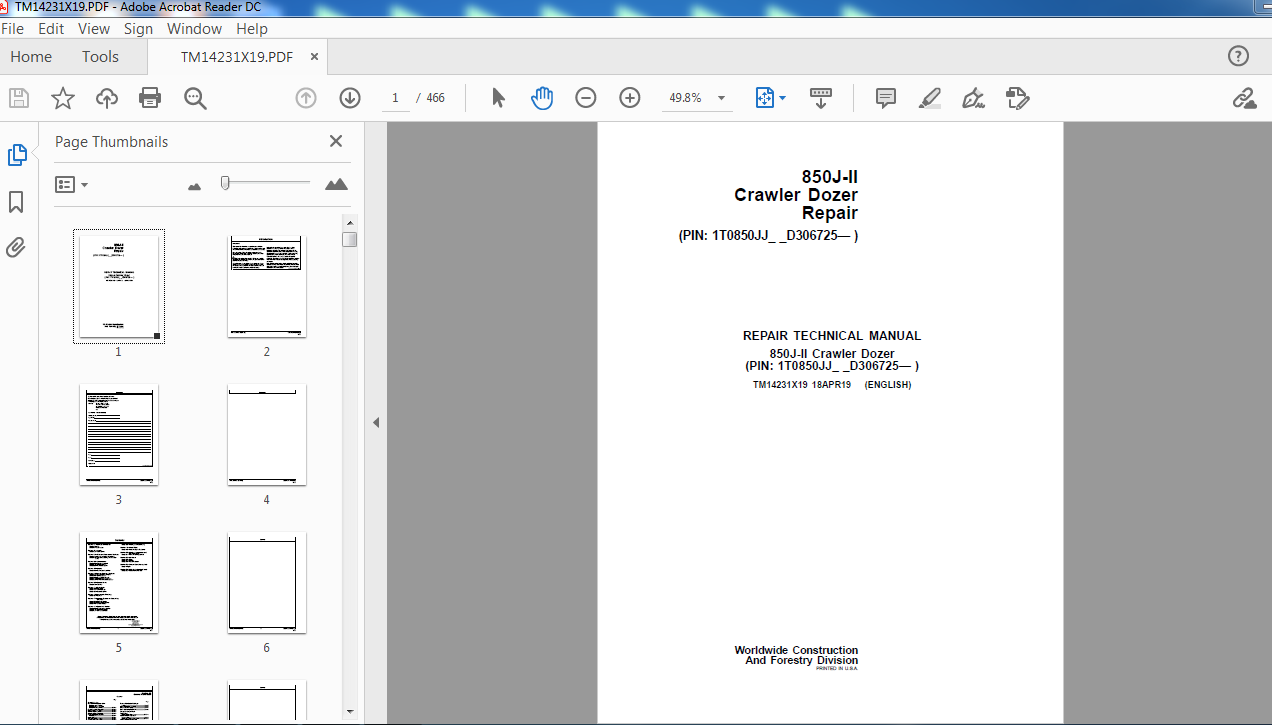Reduce thumbnail size small mountain icon
The height and width of the screenshot is (725, 1272).
click(195, 186)
